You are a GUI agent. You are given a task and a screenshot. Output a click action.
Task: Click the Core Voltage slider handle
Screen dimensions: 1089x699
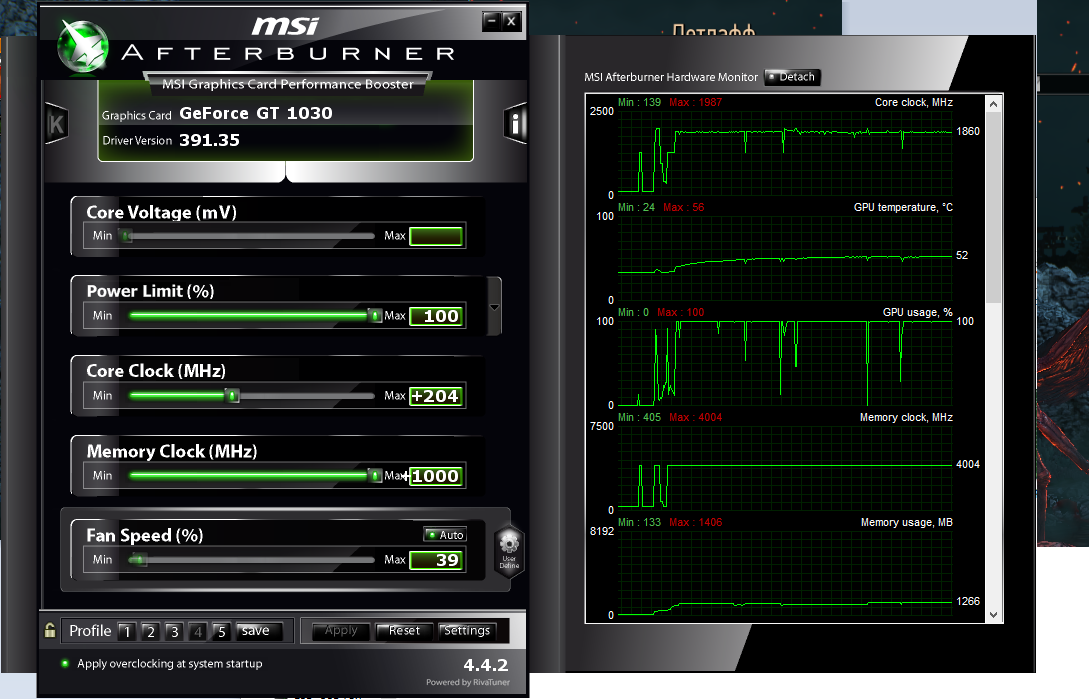[x=126, y=236]
